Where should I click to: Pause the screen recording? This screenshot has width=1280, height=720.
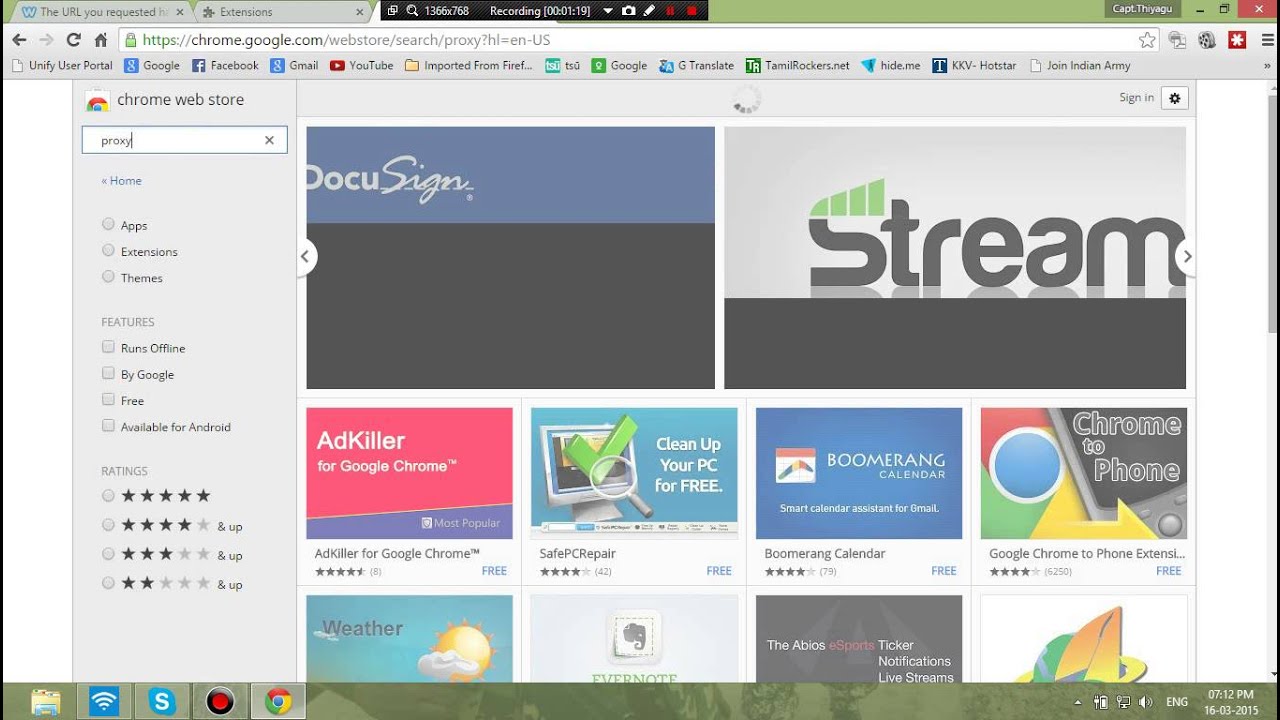pyautogui.click(x=670, y=10)
